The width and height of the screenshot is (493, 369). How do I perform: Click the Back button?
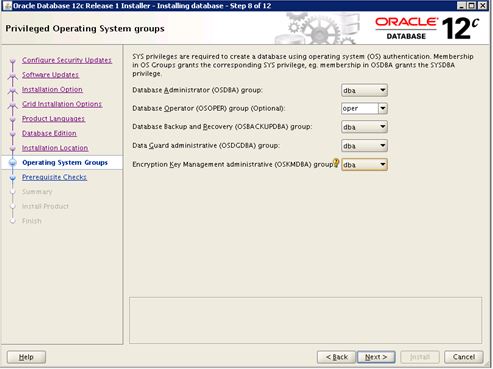[x=337, y=357]
